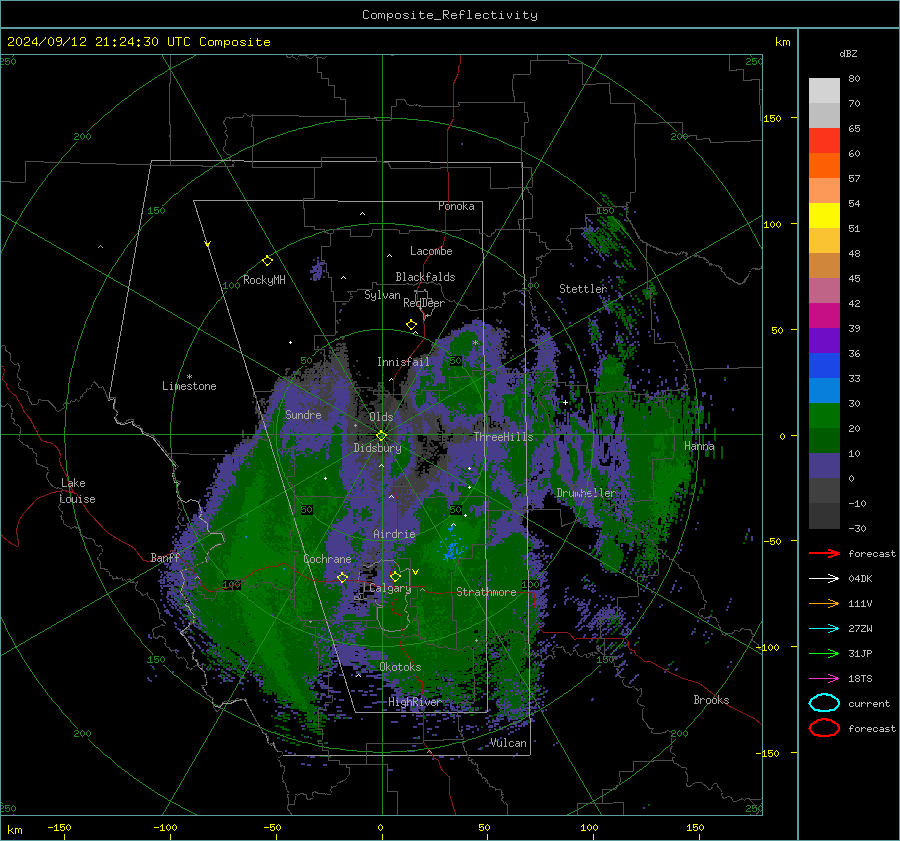Screen dimensions: 900x841
Task: Click the Lacombe town label
Action: (431, 251)
